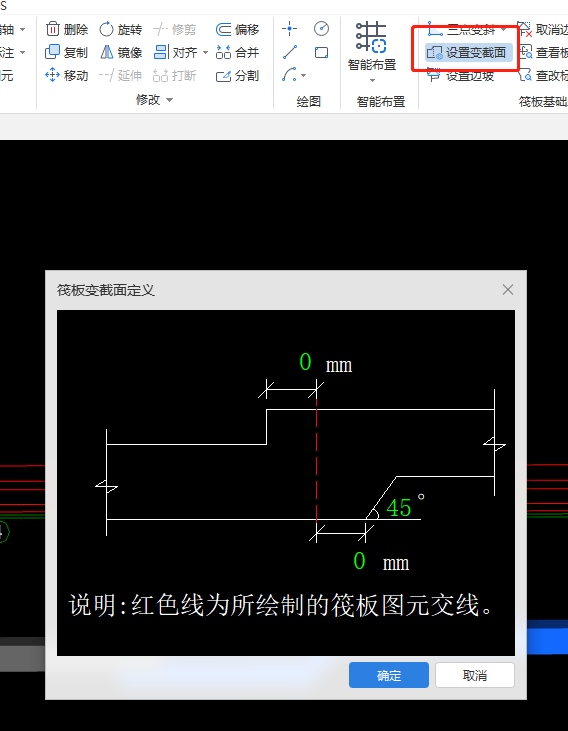
Task: Edit the top 0 mm offset value
Action: pyautogui.click(x=305, y=362)
